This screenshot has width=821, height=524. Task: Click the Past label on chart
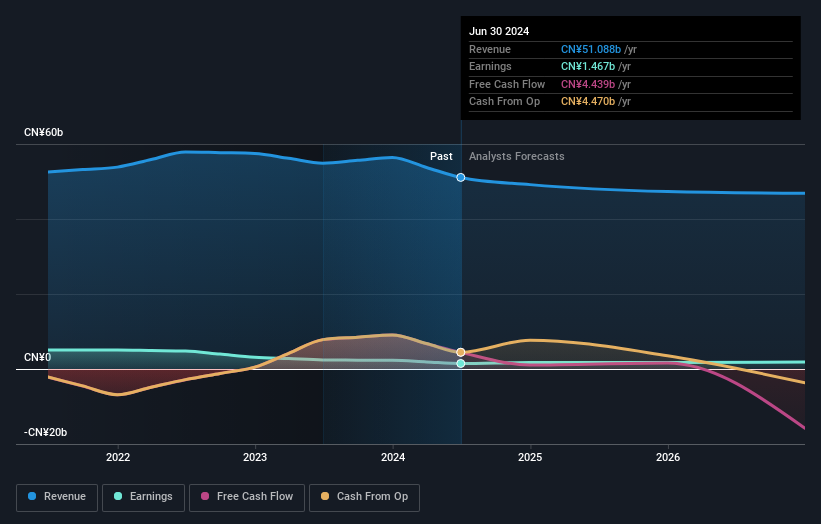pyautogui.click(x=441, y=156)
